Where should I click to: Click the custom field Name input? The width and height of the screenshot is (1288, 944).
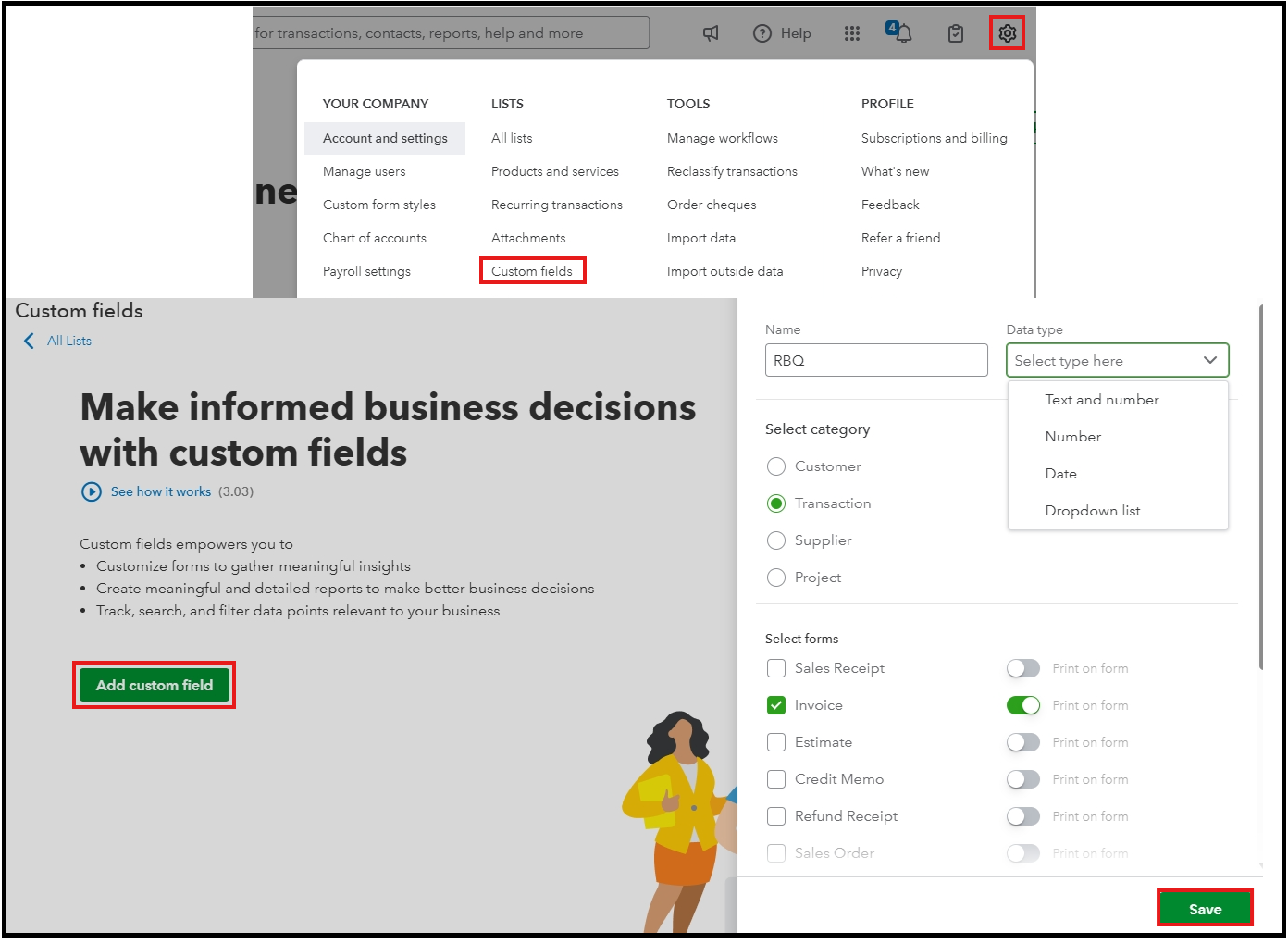[876, 360]
